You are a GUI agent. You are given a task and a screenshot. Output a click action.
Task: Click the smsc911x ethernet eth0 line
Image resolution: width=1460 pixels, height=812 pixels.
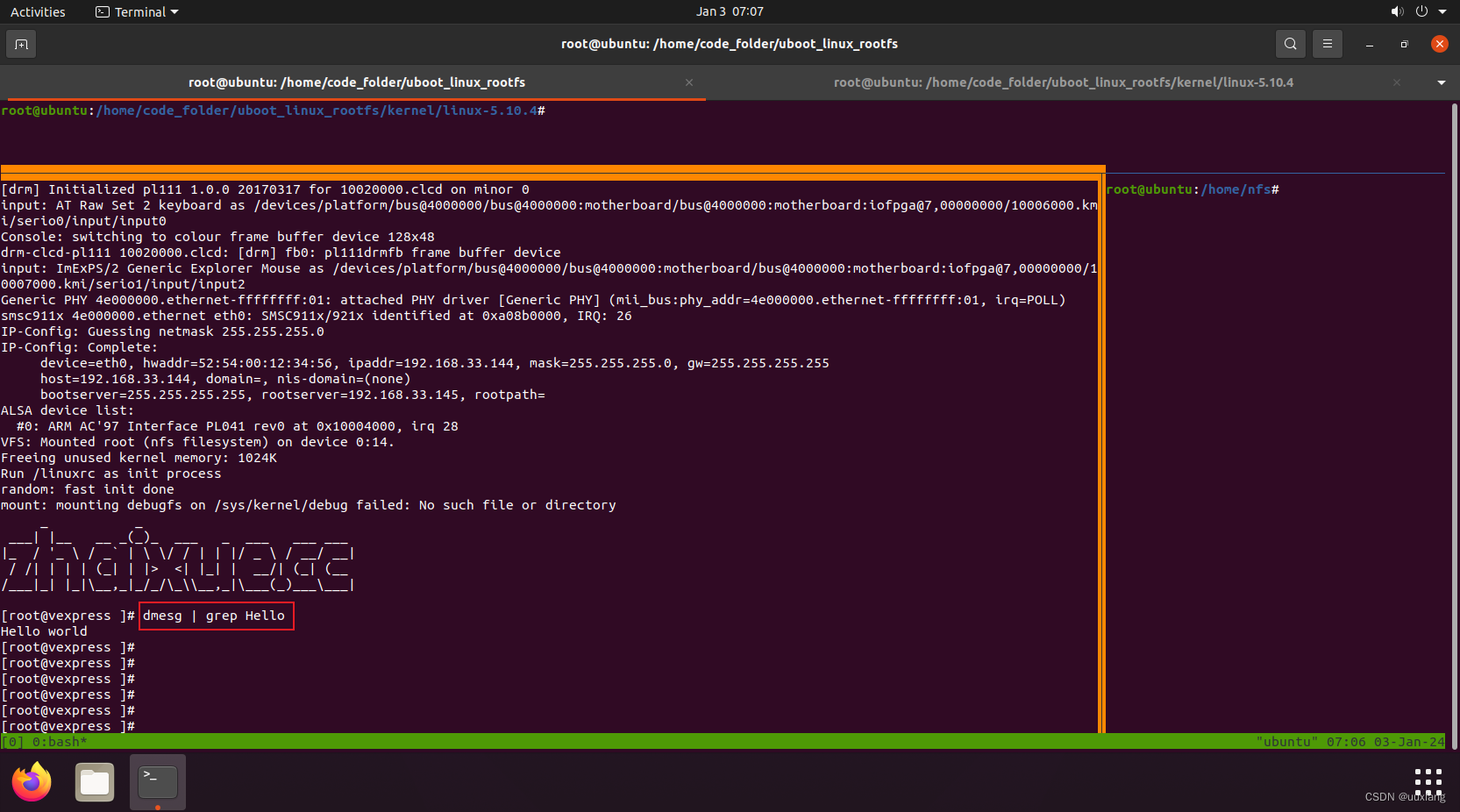(317, 316)
